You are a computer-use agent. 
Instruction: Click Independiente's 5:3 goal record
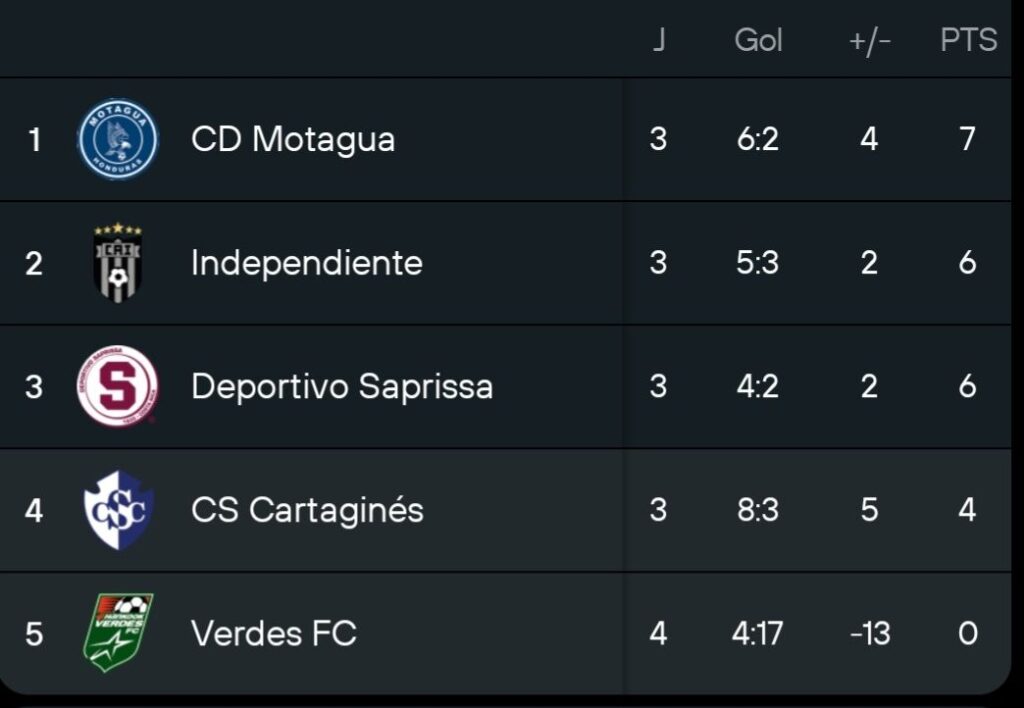[x=757, y=263]
